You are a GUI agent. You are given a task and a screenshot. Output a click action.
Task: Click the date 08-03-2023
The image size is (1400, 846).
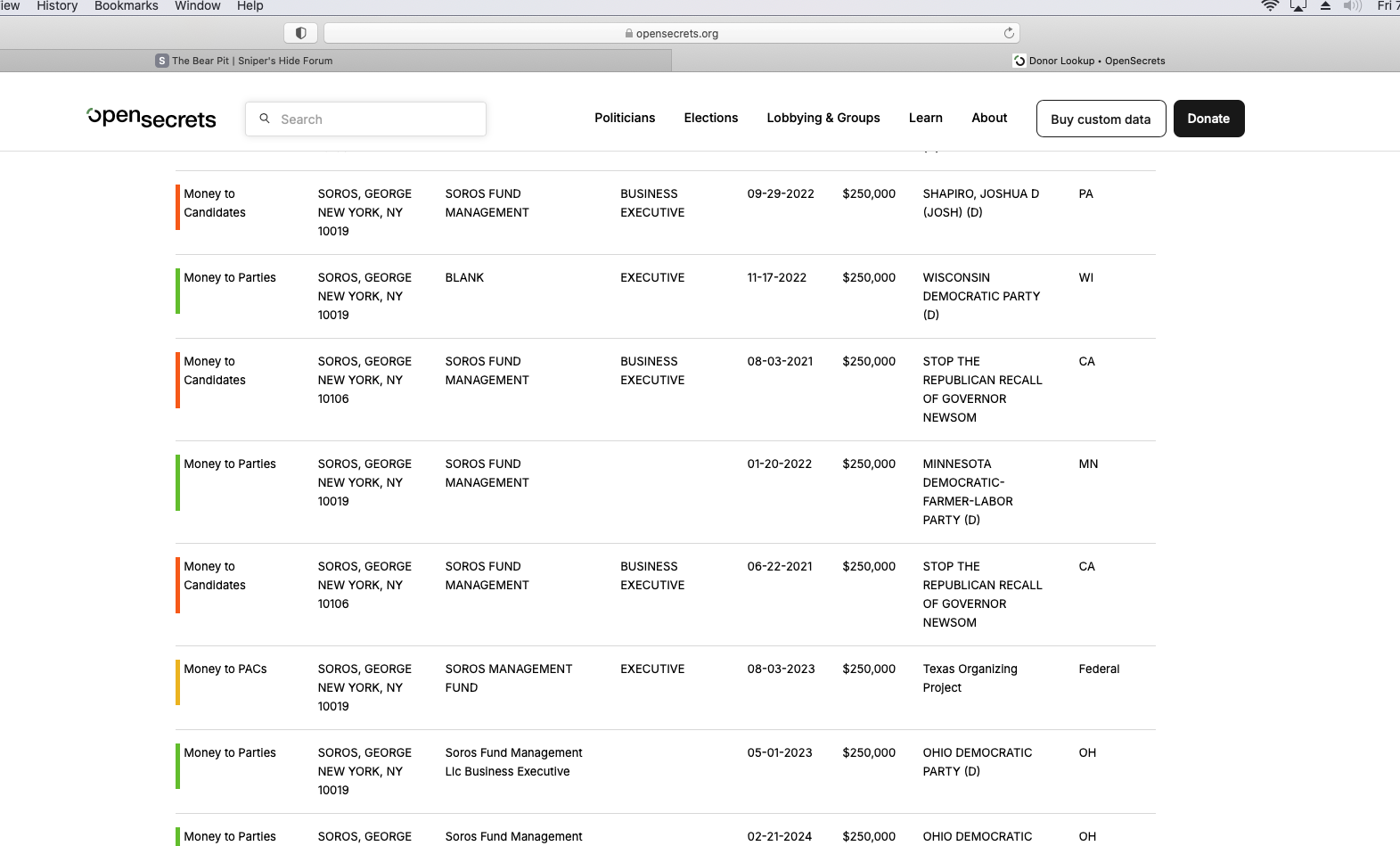782,669
